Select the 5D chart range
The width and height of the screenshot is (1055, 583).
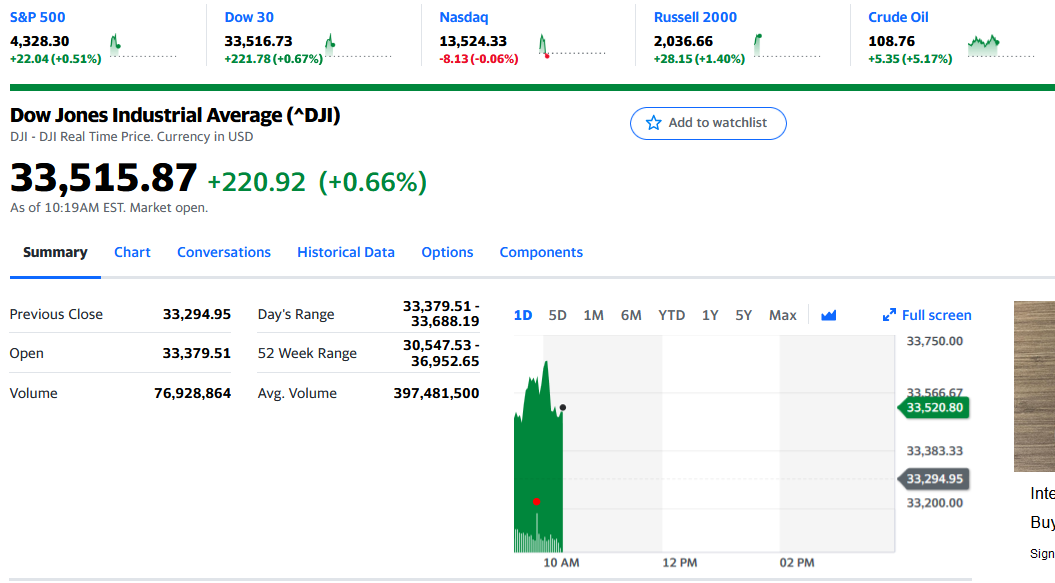pos(557,315)
